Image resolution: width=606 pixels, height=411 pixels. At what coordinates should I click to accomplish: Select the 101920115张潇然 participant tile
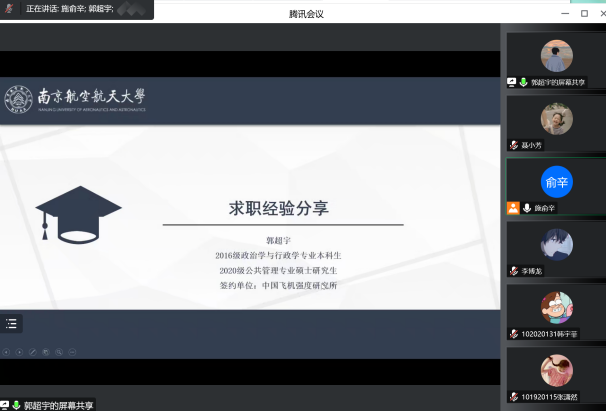555,371
